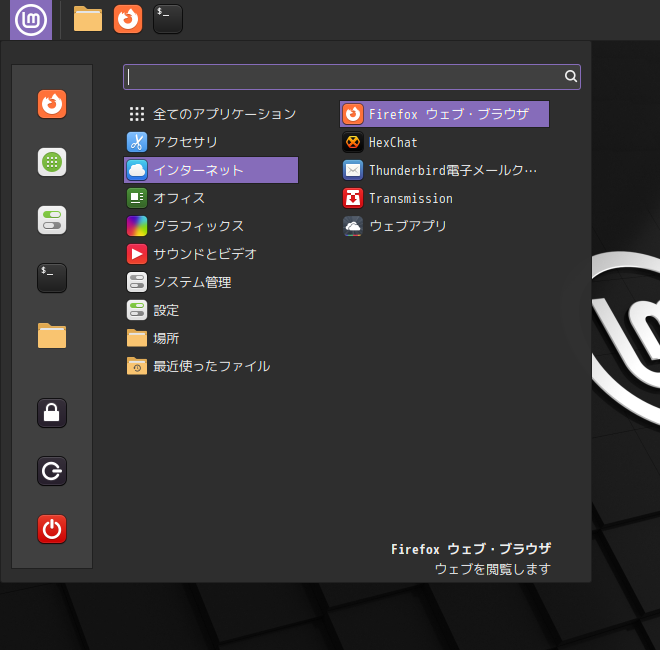Select the アクセサリ category

point(211,142)
